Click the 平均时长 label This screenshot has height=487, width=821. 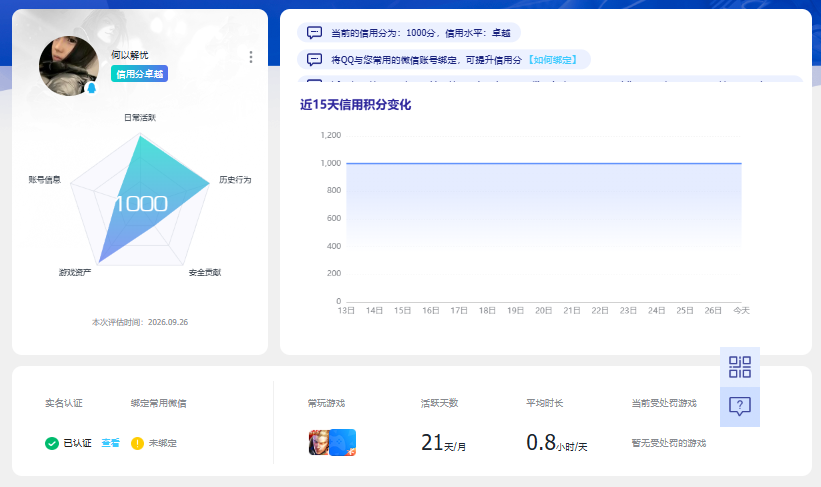[x=545, y=403]
